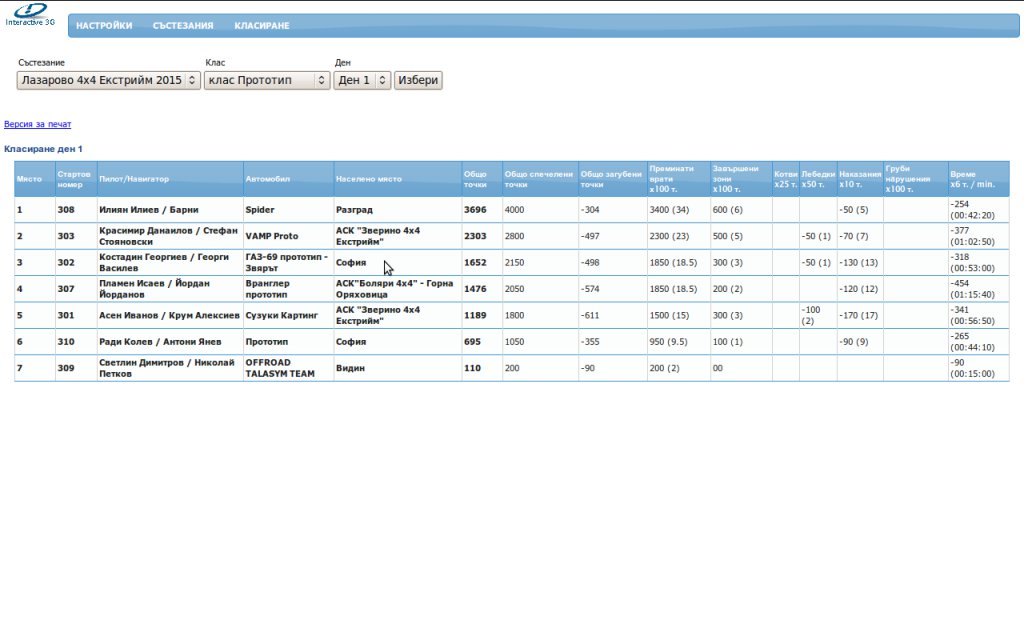The width and height of the screenshot is (1024, 640).
Task: Select pilot Красимир Данаилов / Стефан Стояновски
Action: [x=168, y=236]
